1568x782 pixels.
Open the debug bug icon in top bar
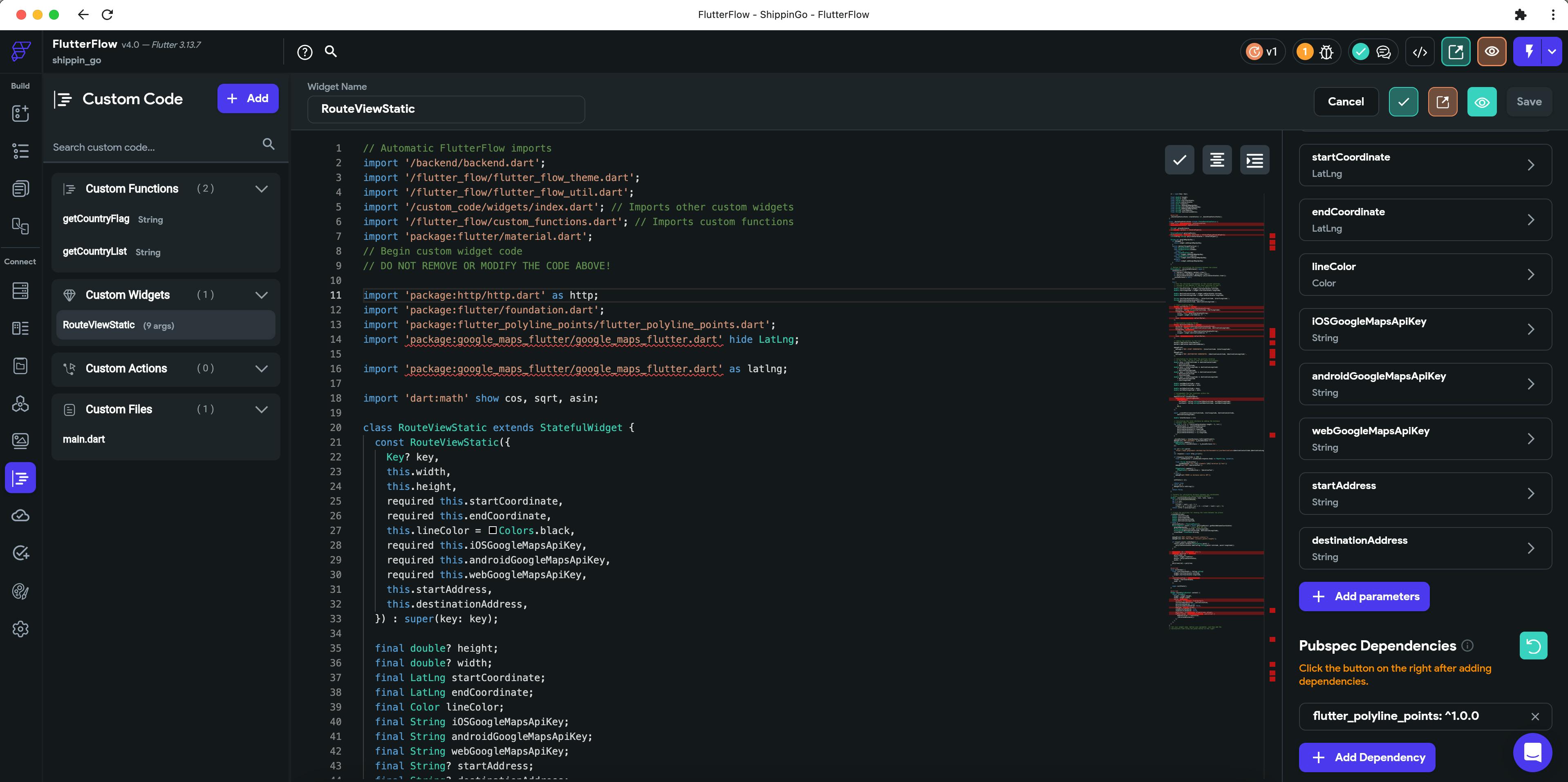tap(1326, 52)
